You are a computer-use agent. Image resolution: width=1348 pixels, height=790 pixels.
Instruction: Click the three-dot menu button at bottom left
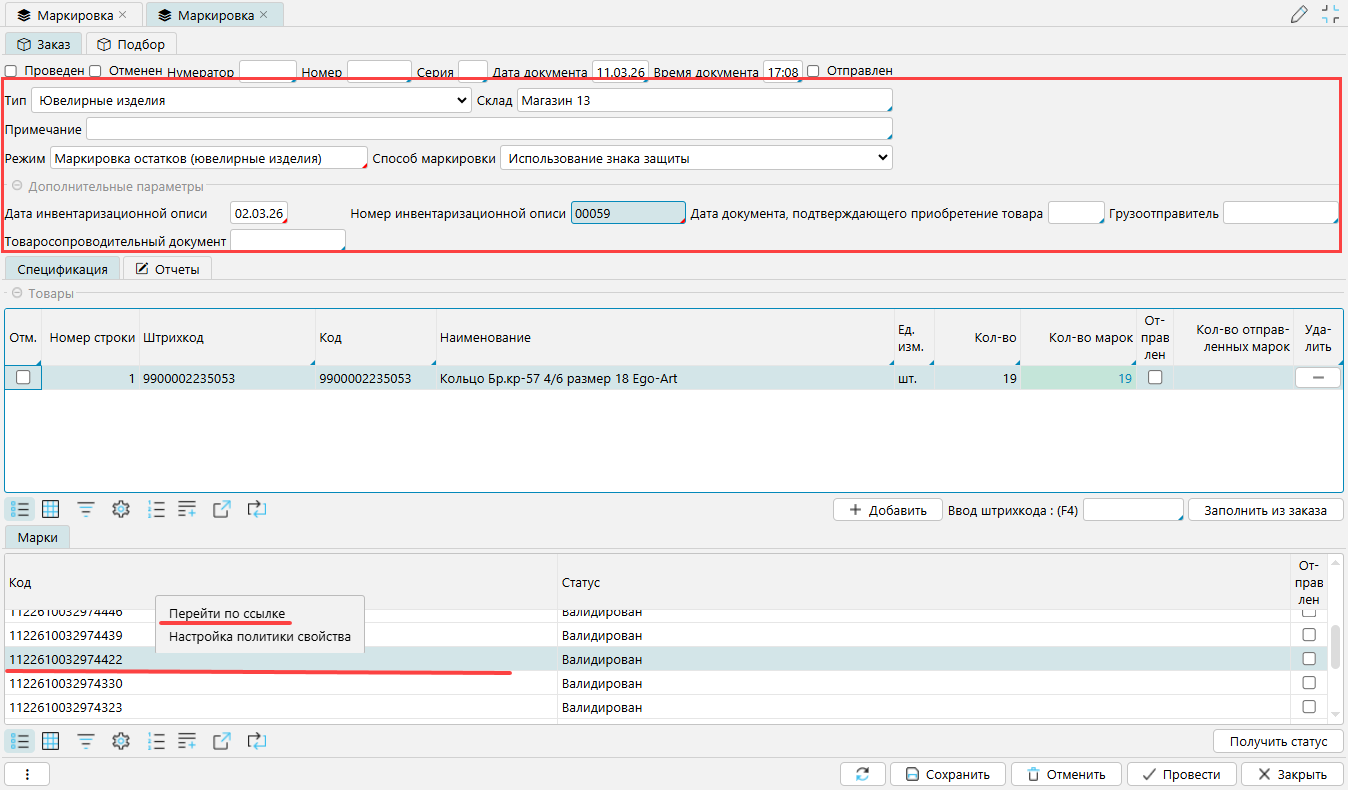click(27, 774)
